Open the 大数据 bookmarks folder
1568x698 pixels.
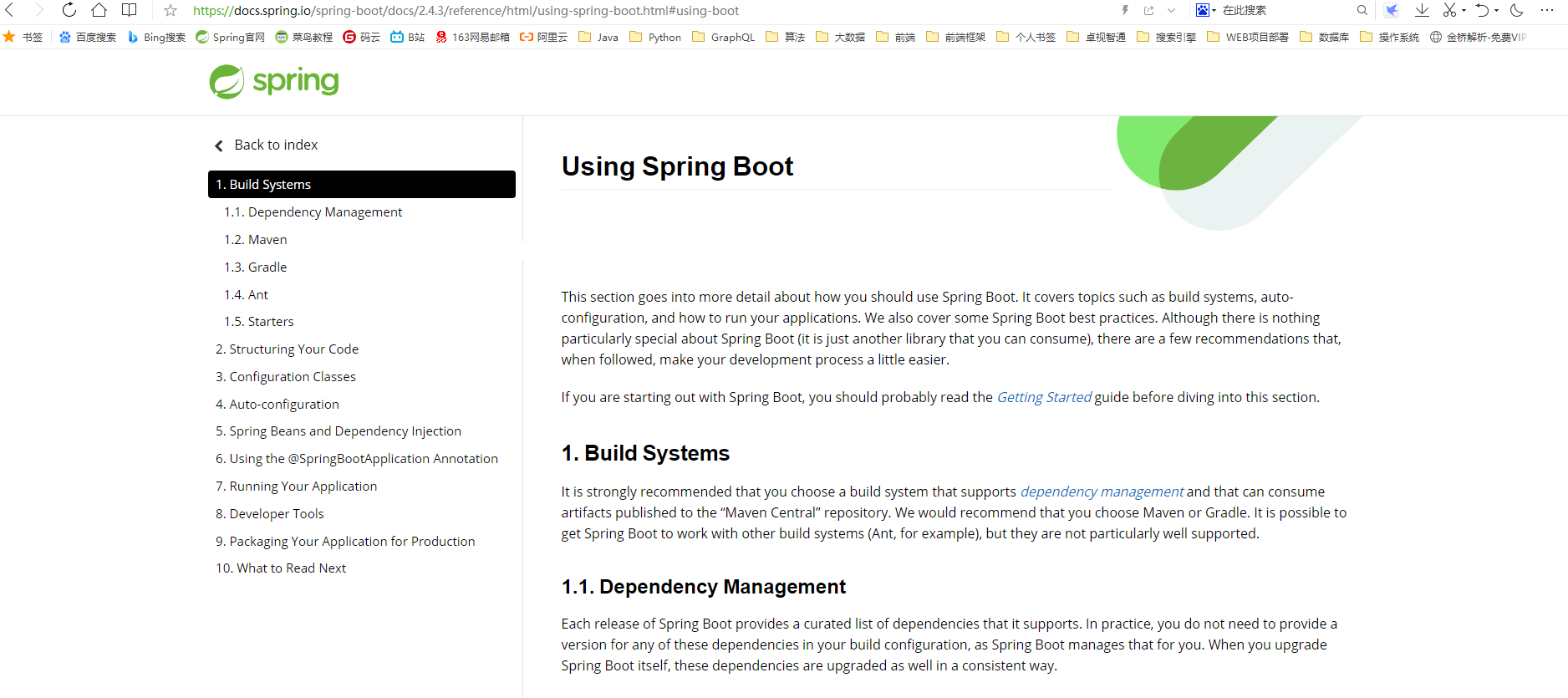pyautogui.click(x=841, y=37)
